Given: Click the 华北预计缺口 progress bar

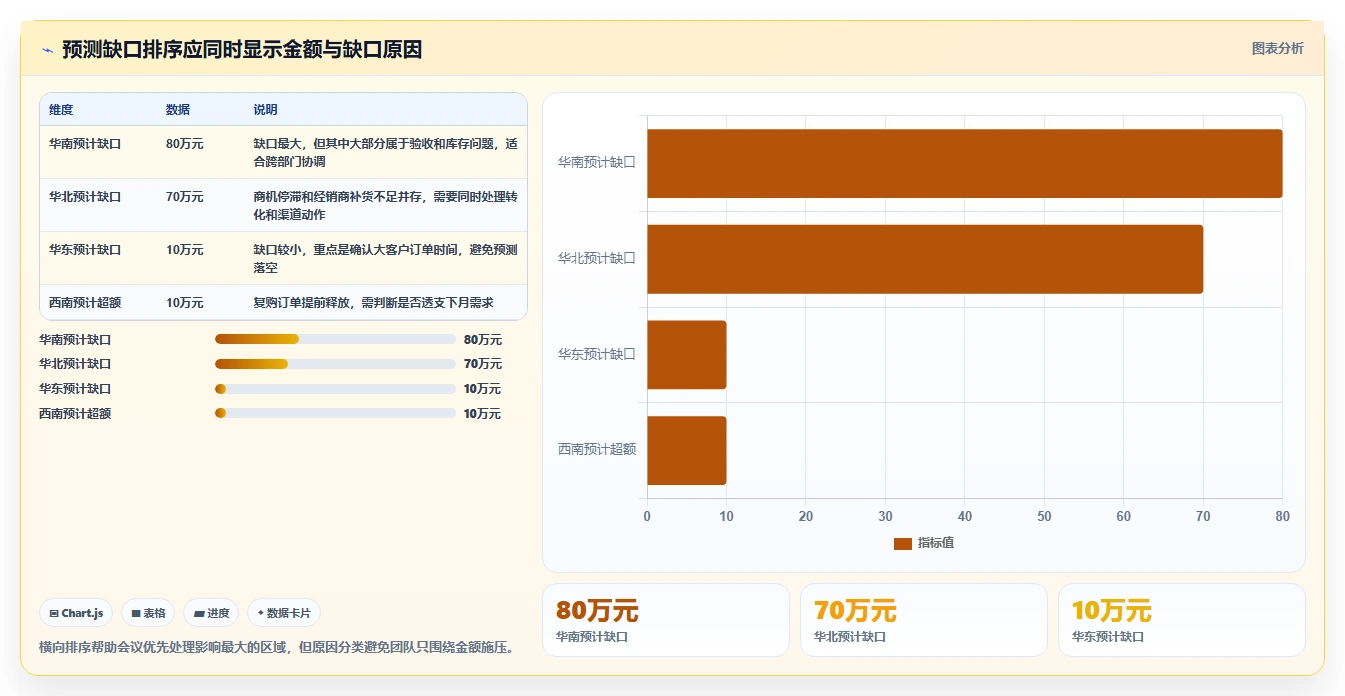Looking at the screenshot, I should tap(335, 364).
